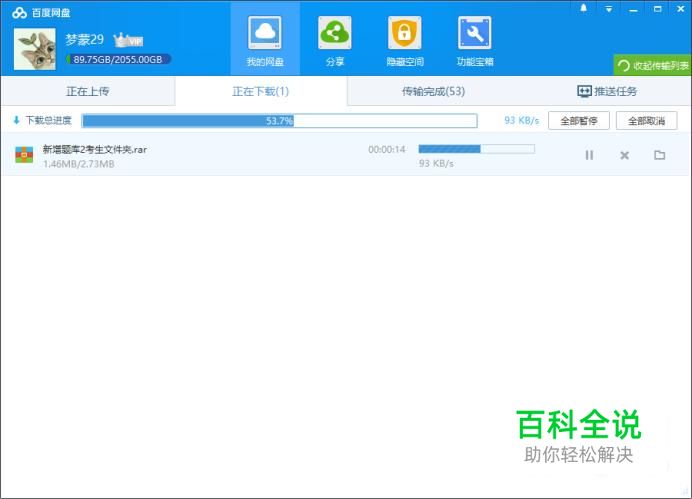Click total speed 93 KB/s beside progress bar
Viewport: 692px width, 499px height.
pos(522,120)
